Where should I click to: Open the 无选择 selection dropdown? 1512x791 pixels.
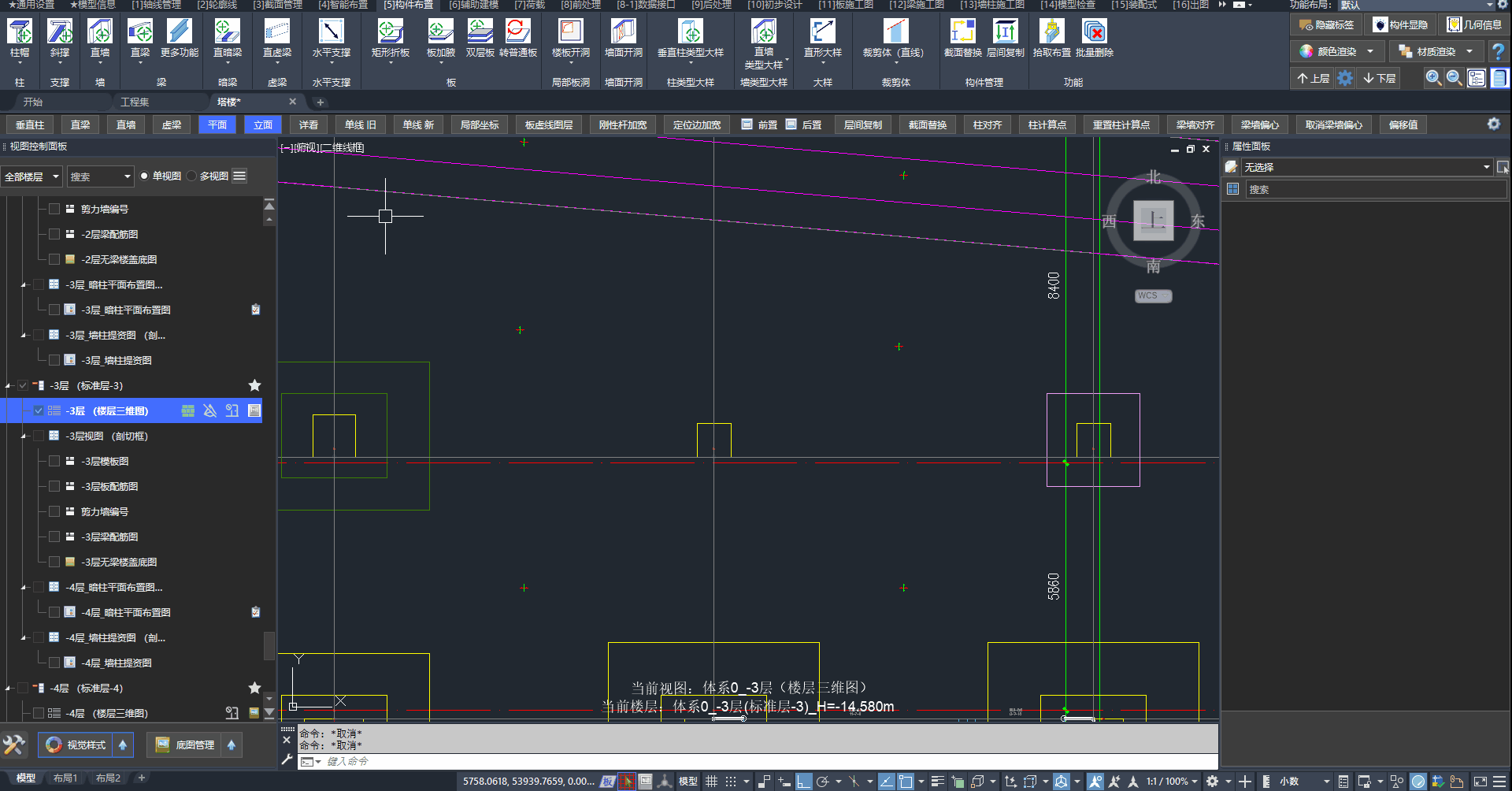pos(1367,167)
